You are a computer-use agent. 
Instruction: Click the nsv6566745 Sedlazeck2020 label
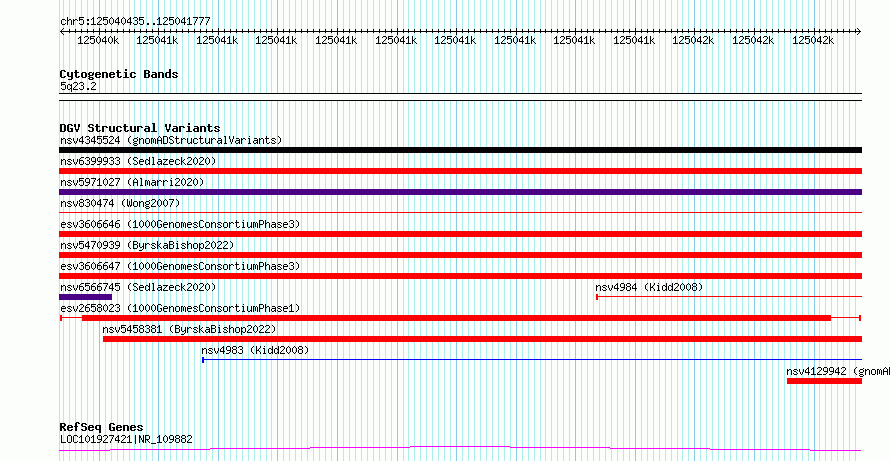(x=138, y=287)
